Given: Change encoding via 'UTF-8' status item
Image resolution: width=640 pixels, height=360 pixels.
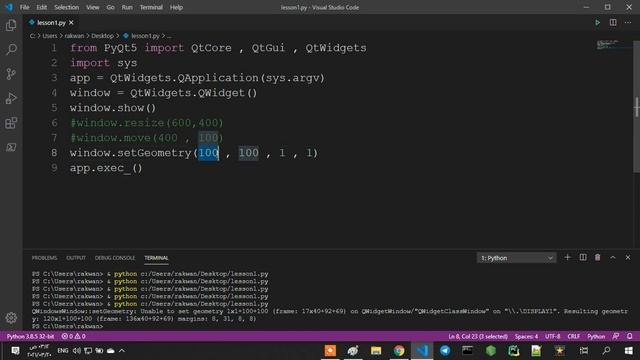Looking at the screenshot, I should point(553,336).
